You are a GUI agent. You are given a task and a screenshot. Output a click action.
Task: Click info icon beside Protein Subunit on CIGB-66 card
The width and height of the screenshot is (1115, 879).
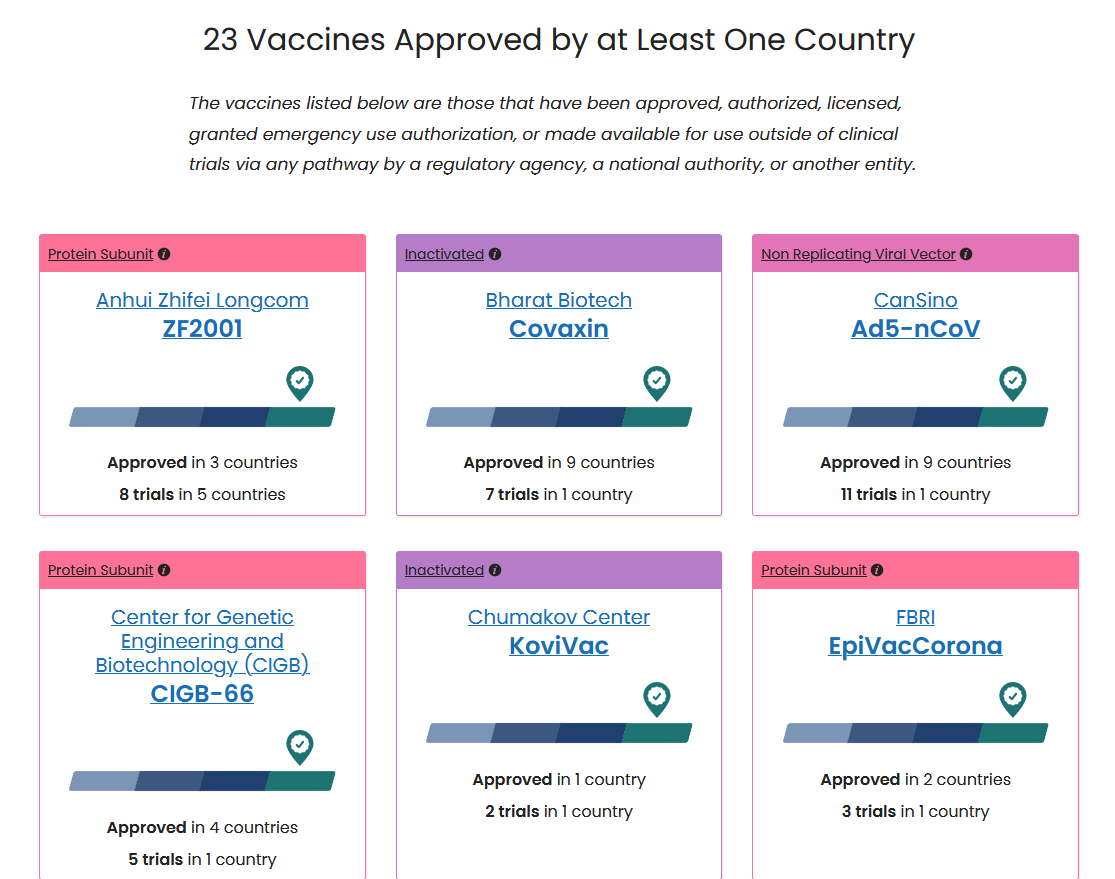(x=164, y=570)
